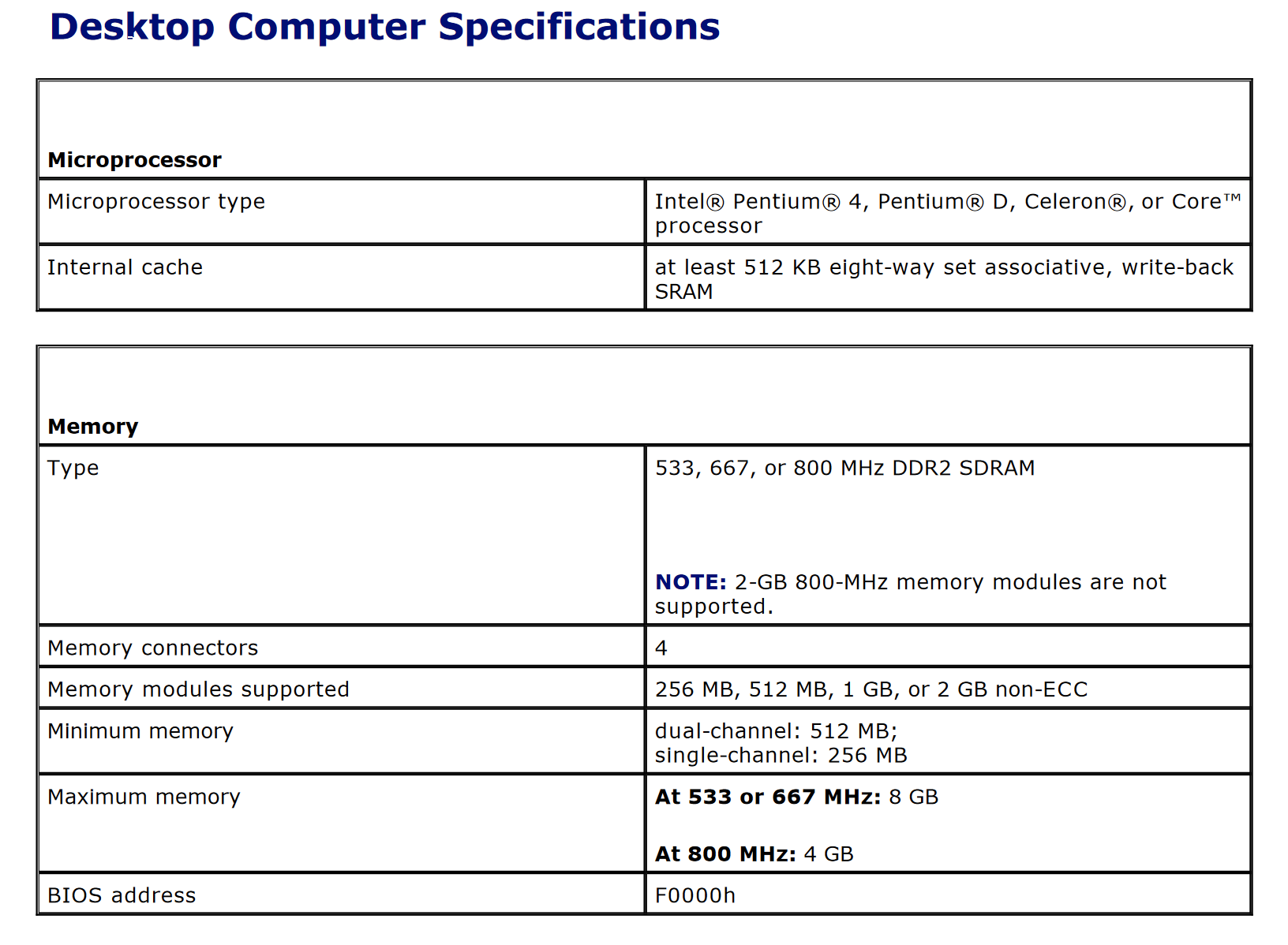Image resolution: width=1288 pixels, height=945 pixels.
Task: Click the Intel Pentium 4 processor text
Action: pos(948,214)
